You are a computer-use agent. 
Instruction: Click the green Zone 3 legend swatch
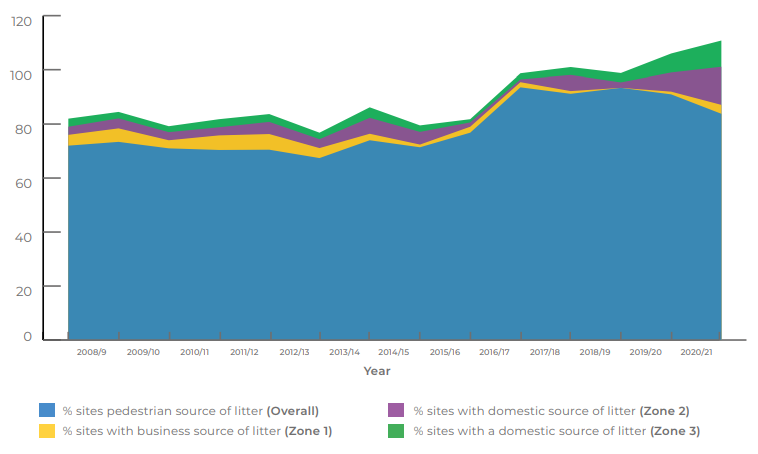396,430
